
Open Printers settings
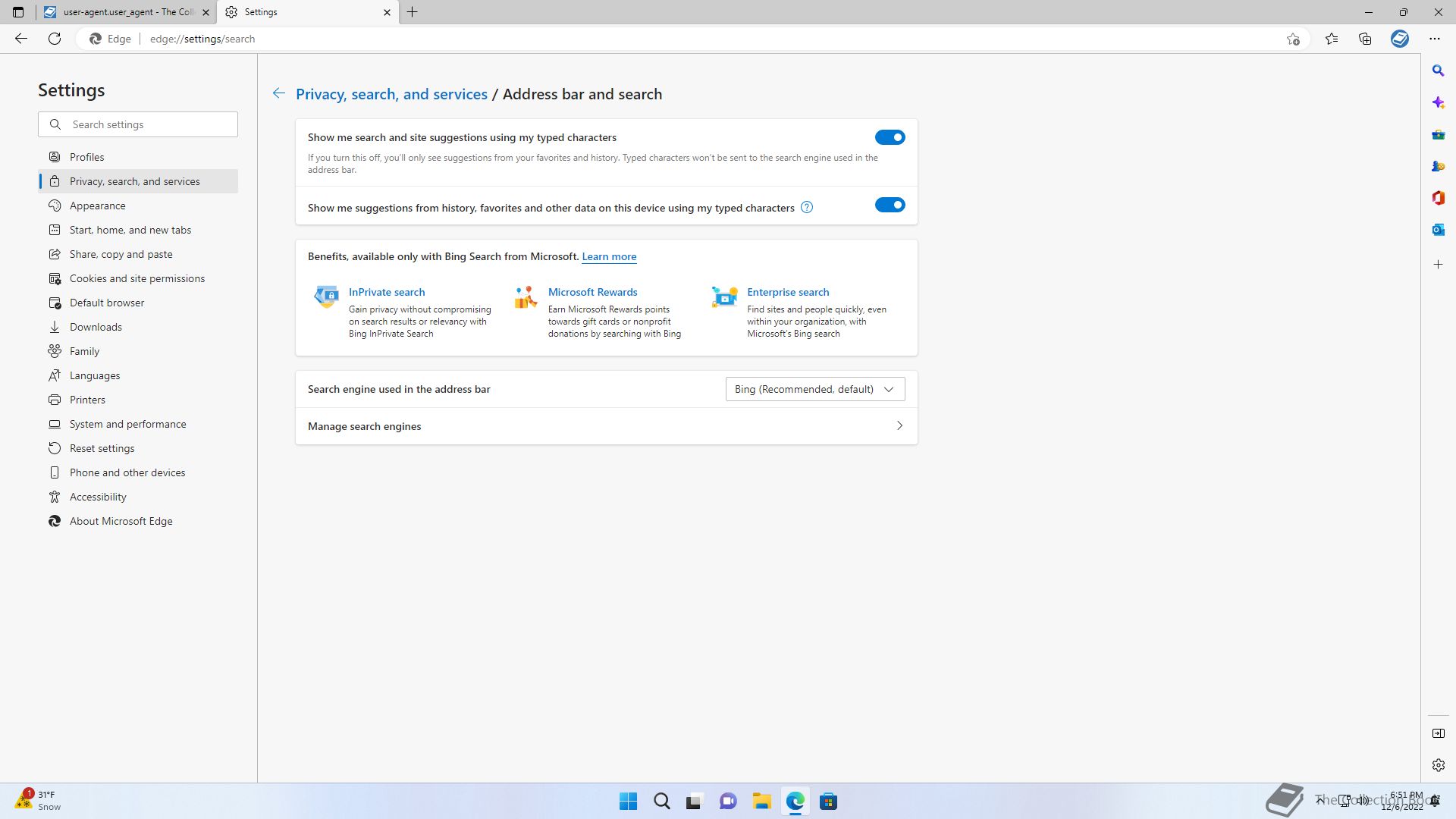click(x=138, y=400)
